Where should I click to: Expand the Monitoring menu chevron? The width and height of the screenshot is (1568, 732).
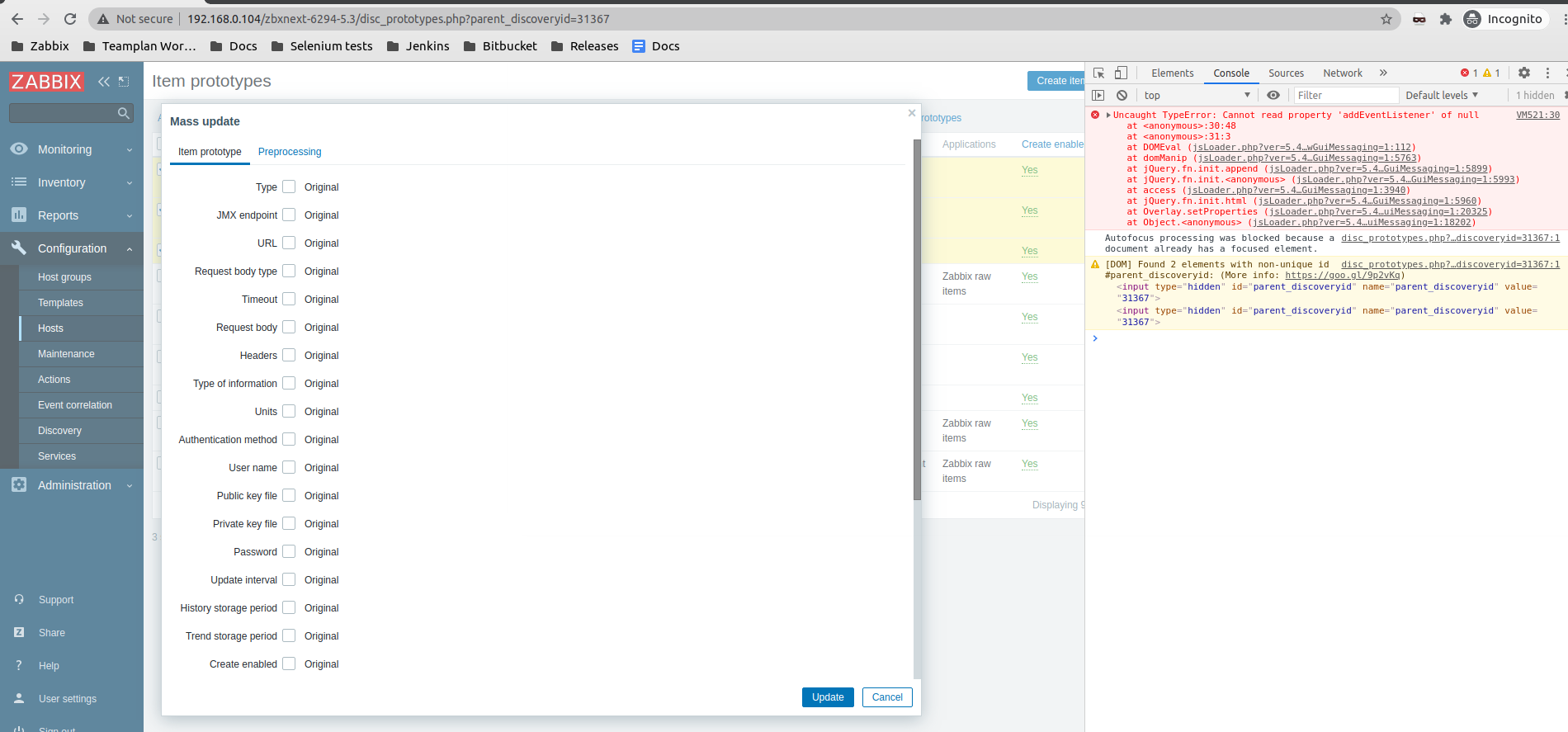130,150
